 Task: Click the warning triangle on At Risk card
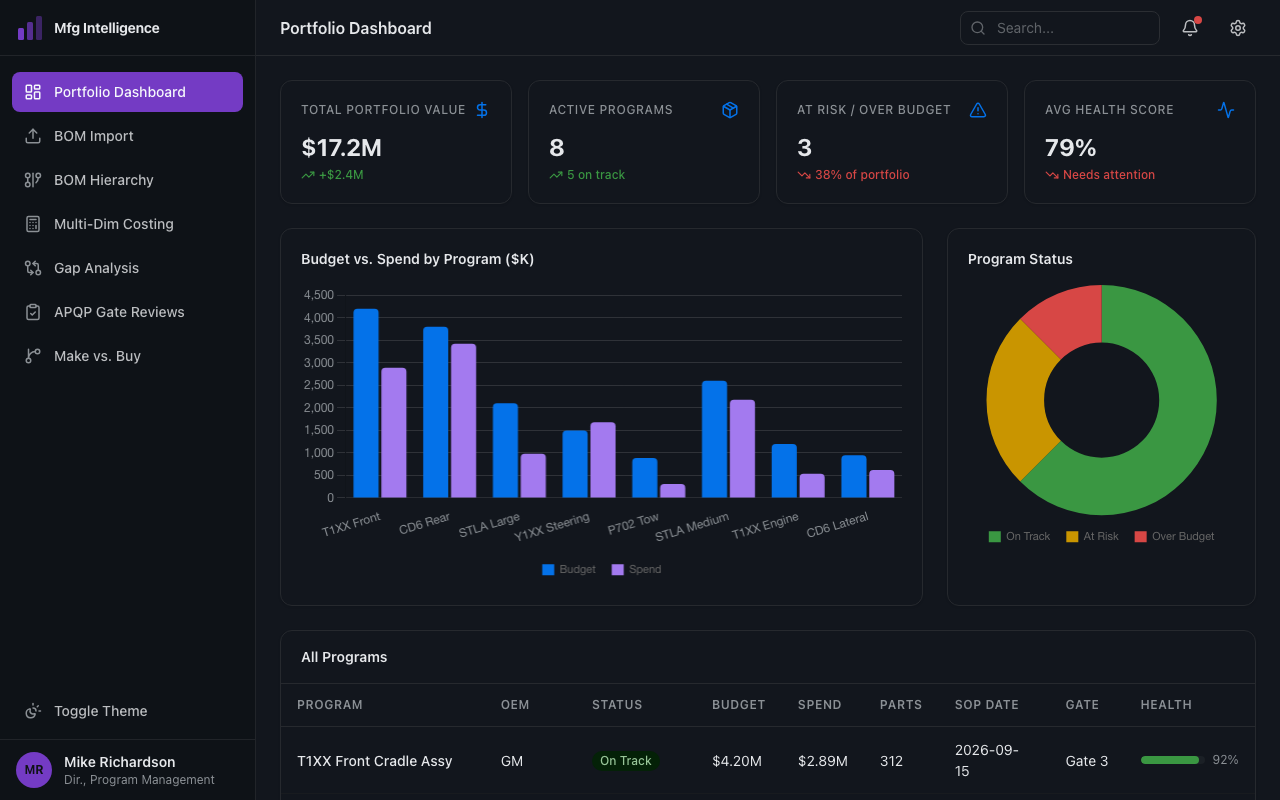977,110
